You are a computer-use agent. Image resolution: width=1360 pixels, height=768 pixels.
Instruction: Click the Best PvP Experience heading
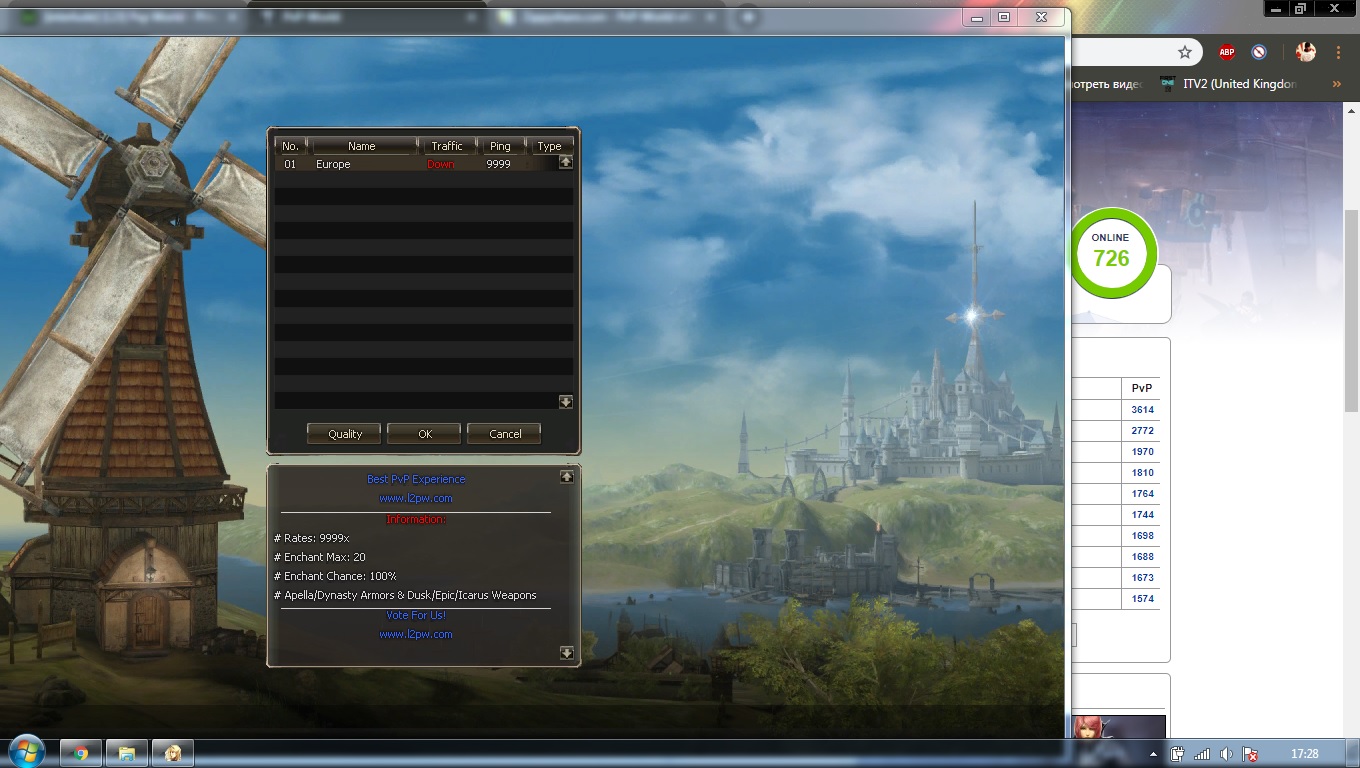[416, 479]
